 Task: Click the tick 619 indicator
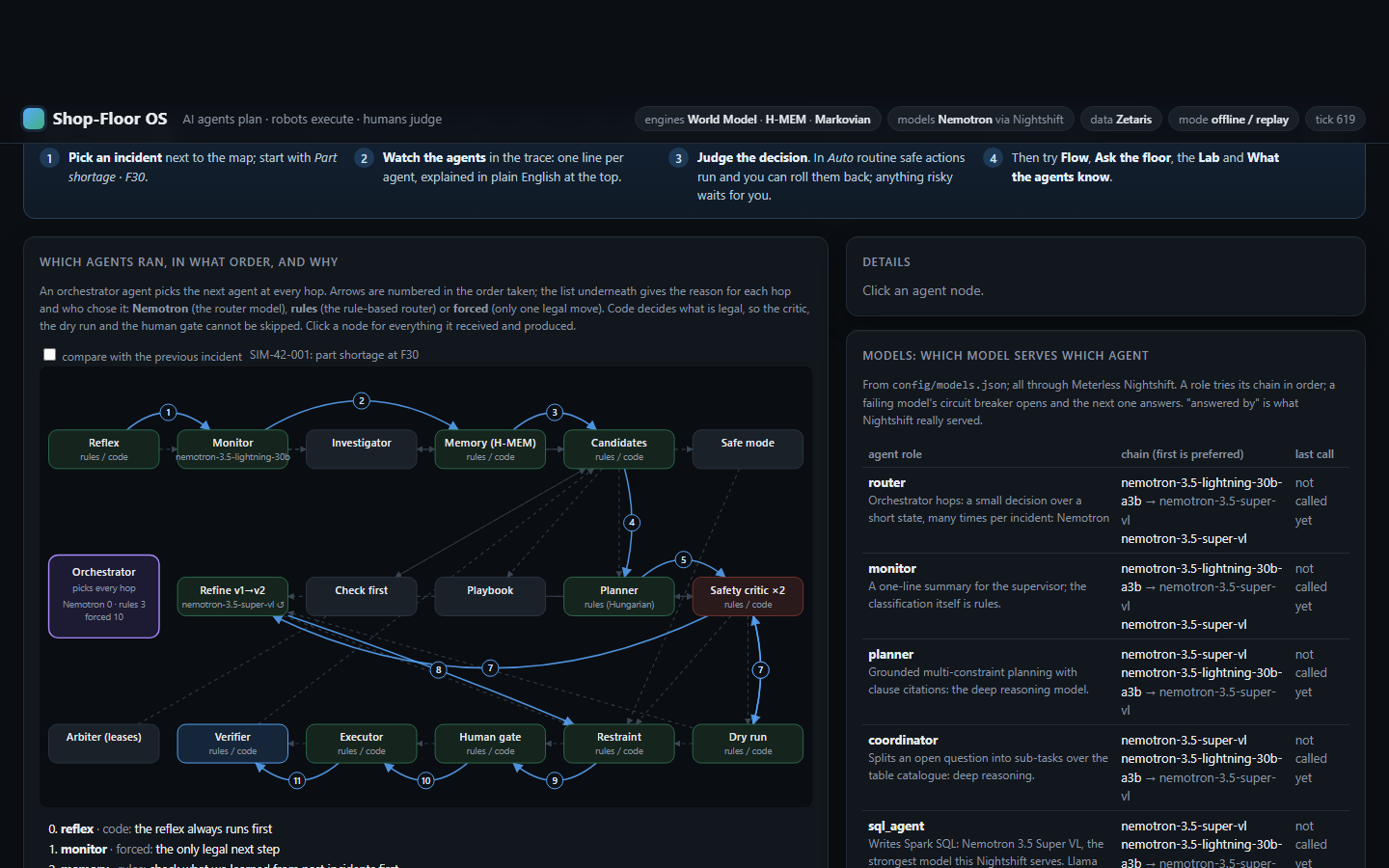click(1335, 120)
